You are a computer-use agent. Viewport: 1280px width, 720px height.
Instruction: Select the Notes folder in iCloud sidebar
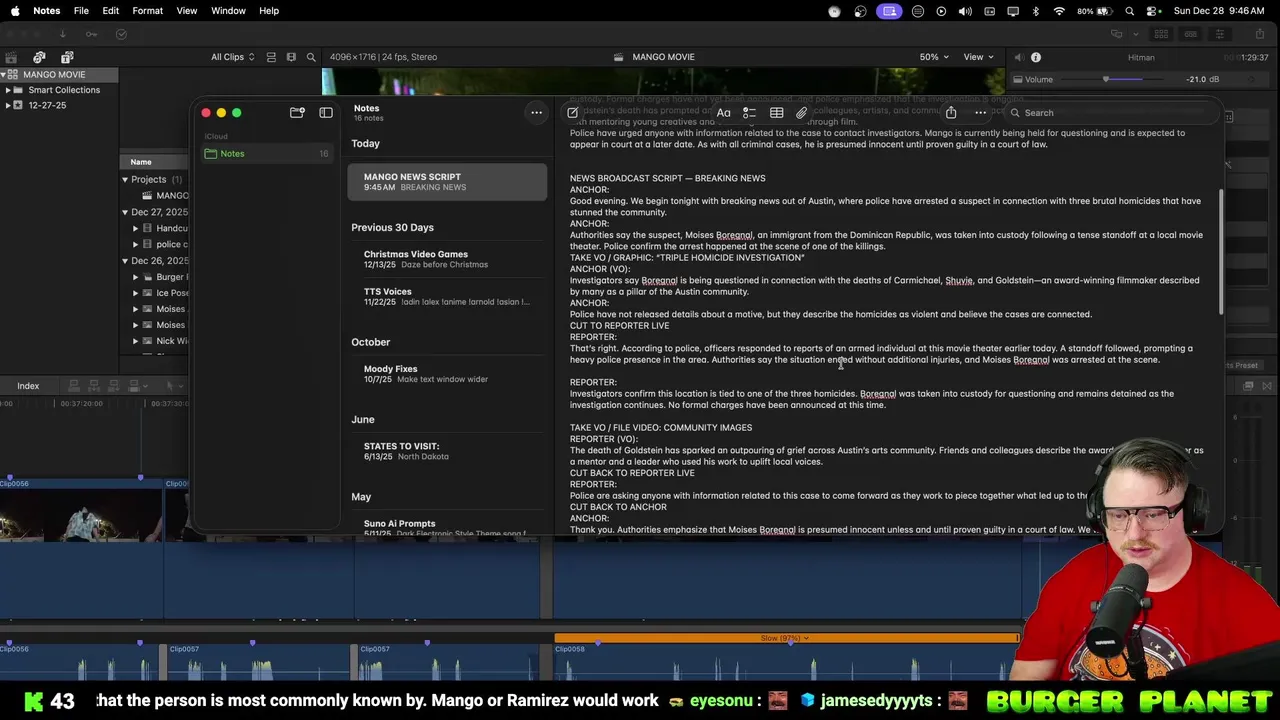click(x=266, y=154)
